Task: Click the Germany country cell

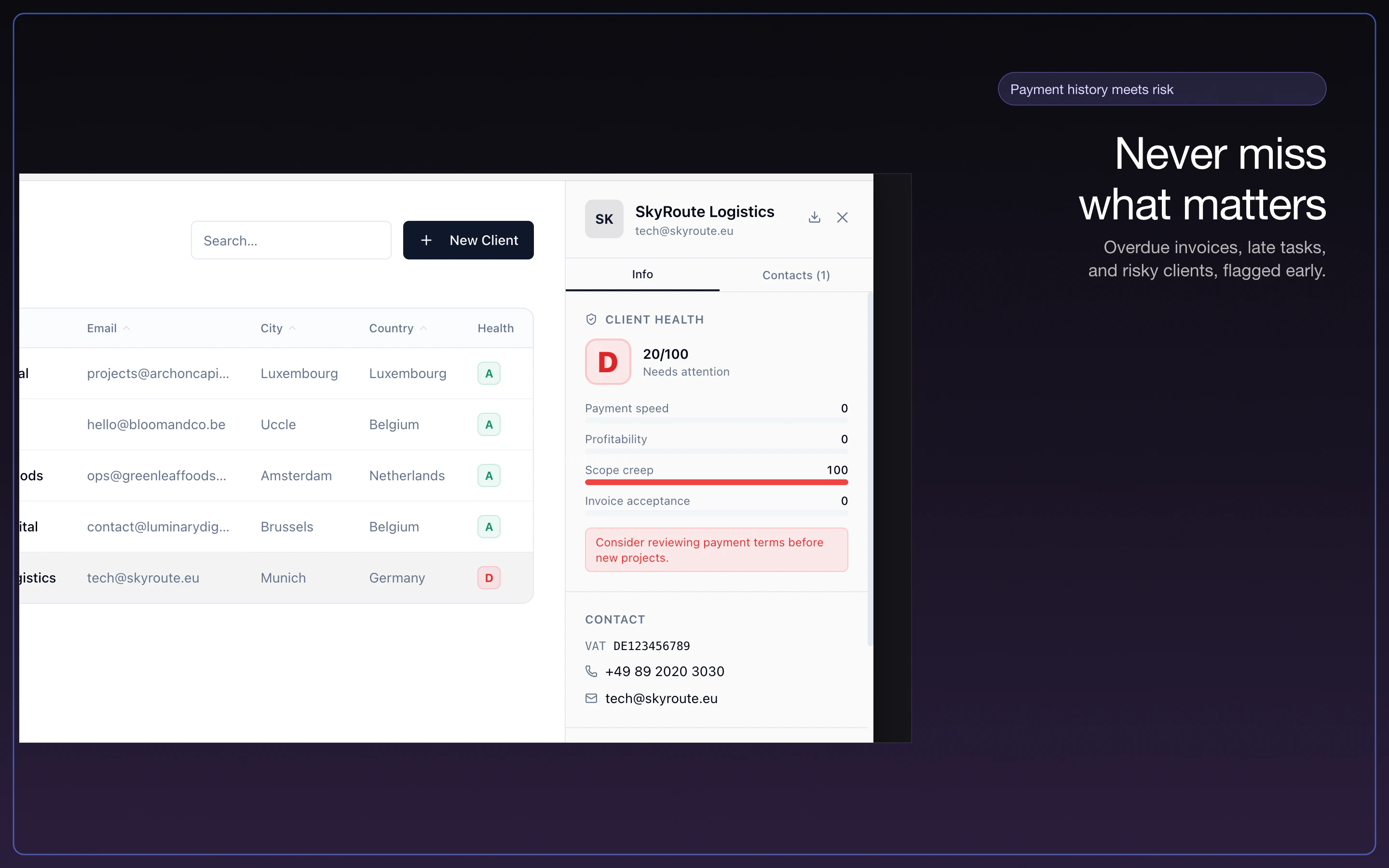Action: [x=397, y=578]
